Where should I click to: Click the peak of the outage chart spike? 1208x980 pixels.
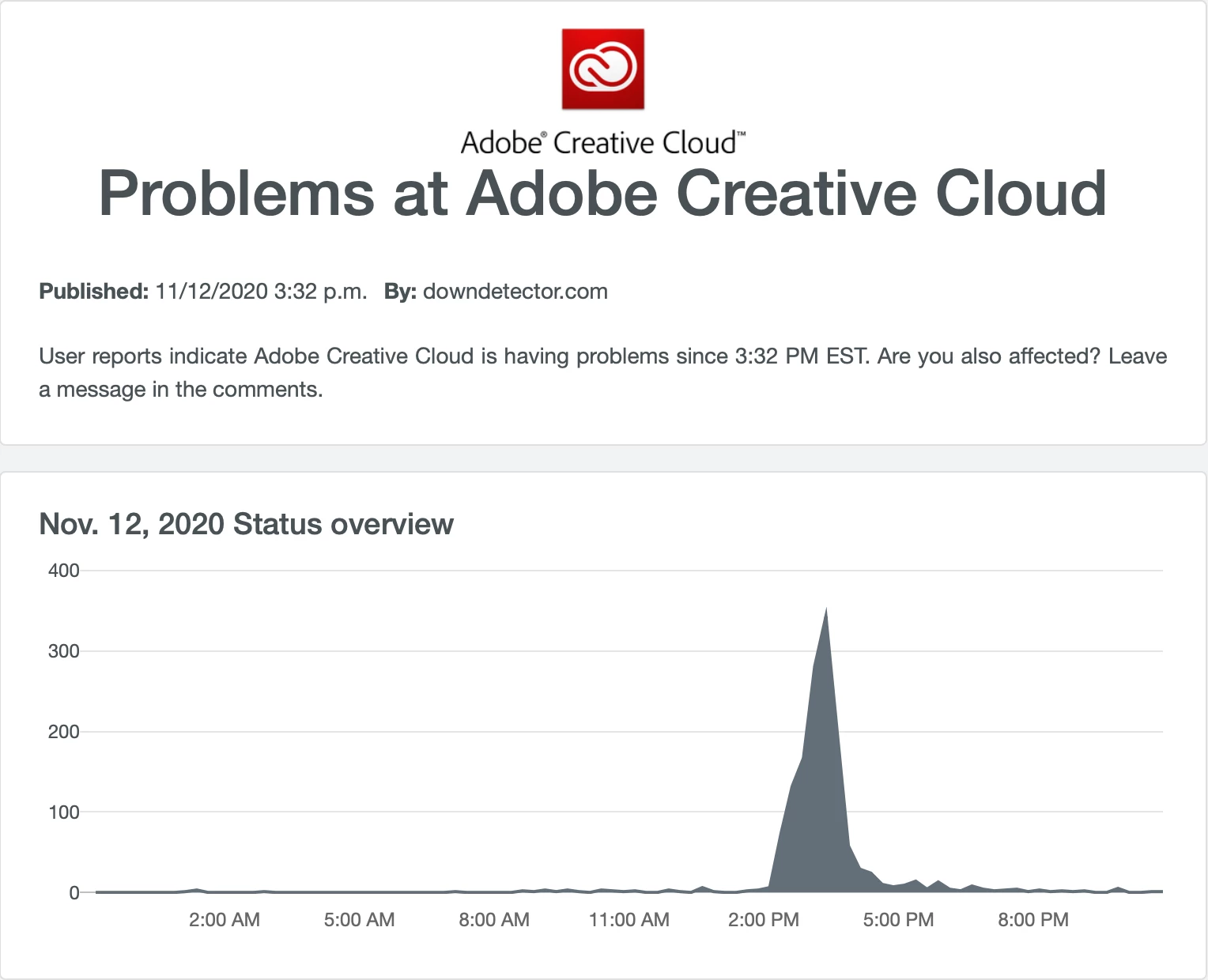click(x=826, y=609)
